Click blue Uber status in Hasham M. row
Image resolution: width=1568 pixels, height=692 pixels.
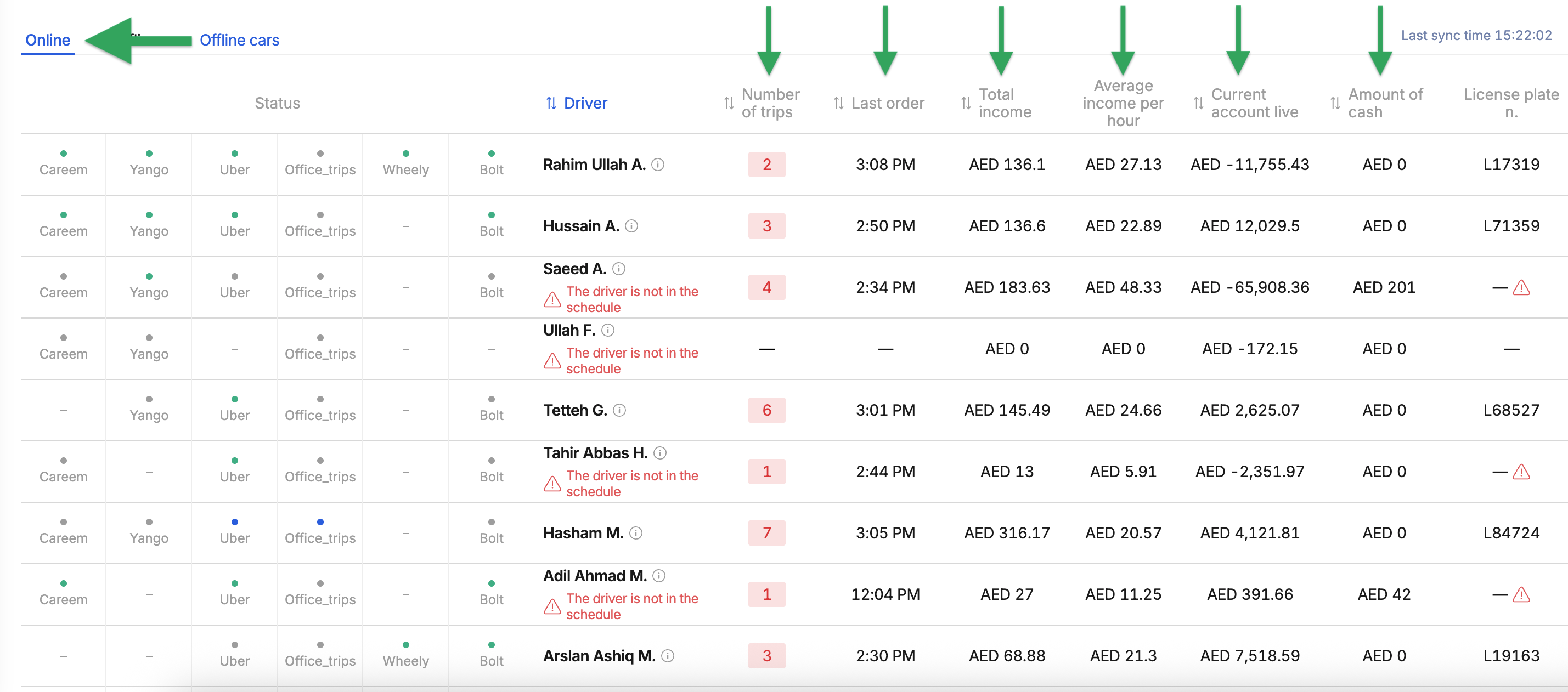[234, 532]
